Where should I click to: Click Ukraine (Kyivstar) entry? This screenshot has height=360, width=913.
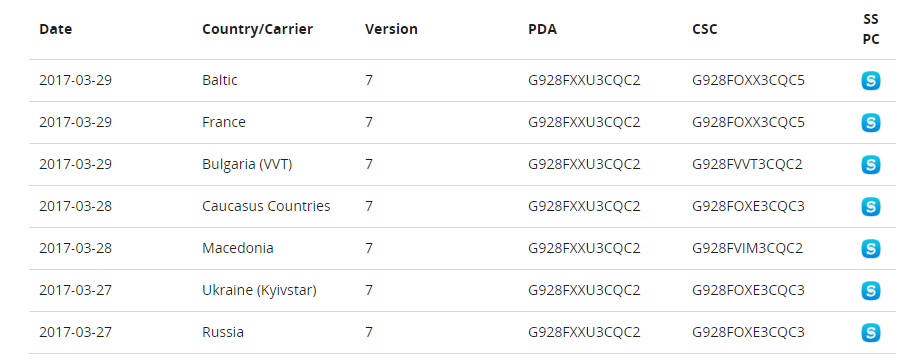pyautogui.click(x=259, y=290)
